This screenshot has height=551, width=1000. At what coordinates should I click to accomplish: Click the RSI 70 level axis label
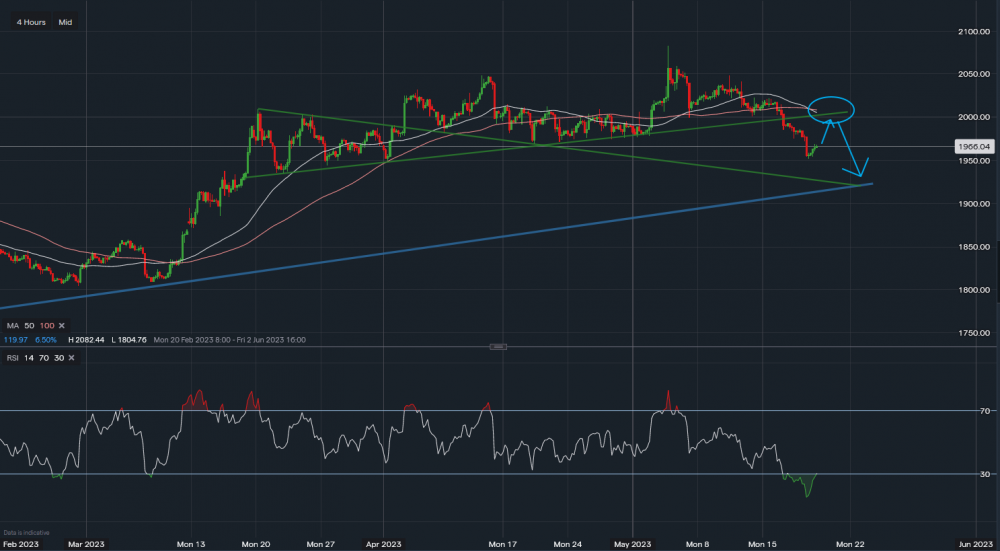click(984, 410)
